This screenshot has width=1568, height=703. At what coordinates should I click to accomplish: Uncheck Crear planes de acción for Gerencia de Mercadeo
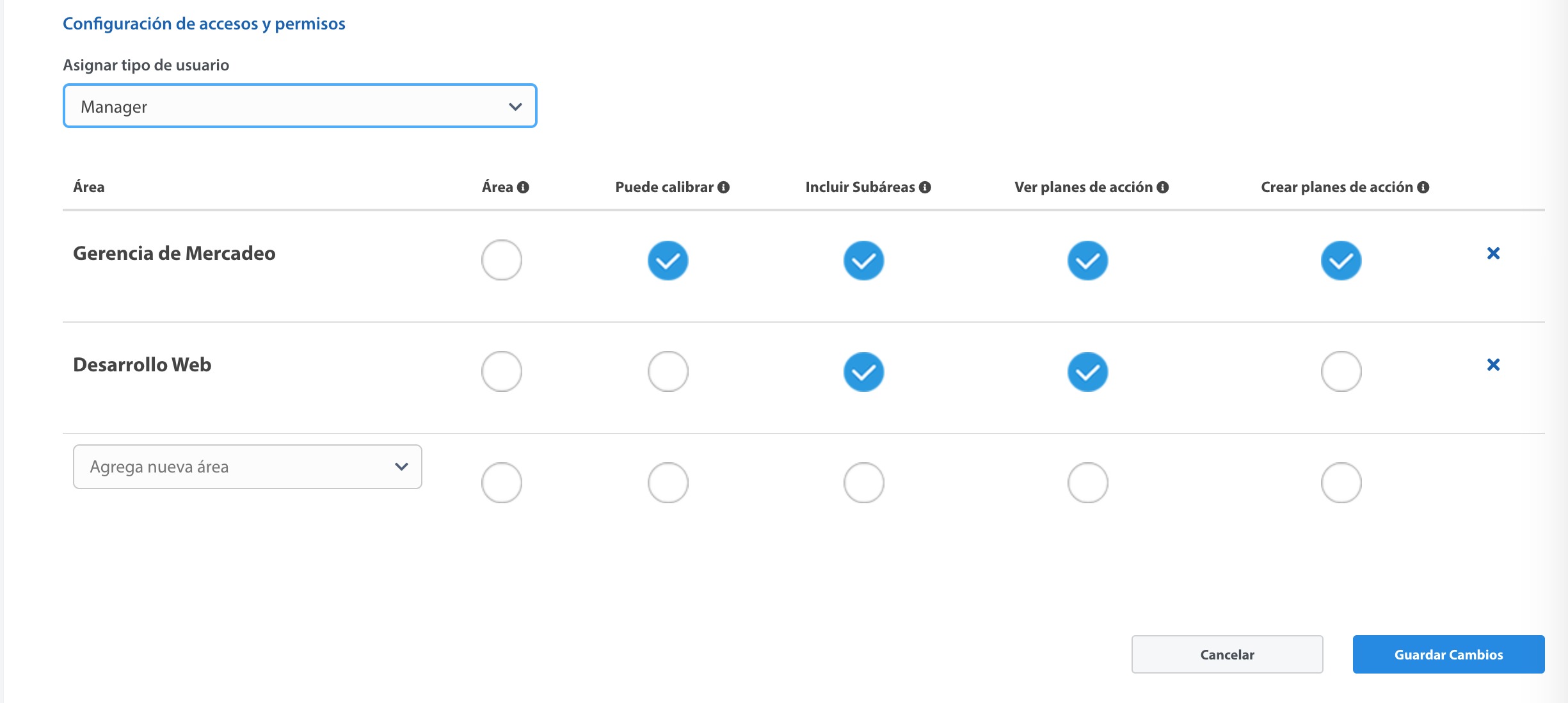(x=1341, y=261)
